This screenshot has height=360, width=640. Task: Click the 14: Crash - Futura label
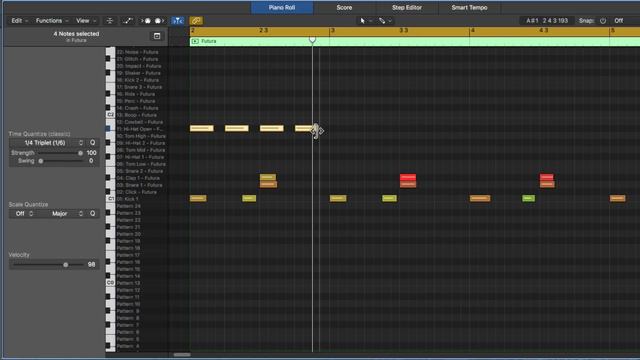pos(137,108)
